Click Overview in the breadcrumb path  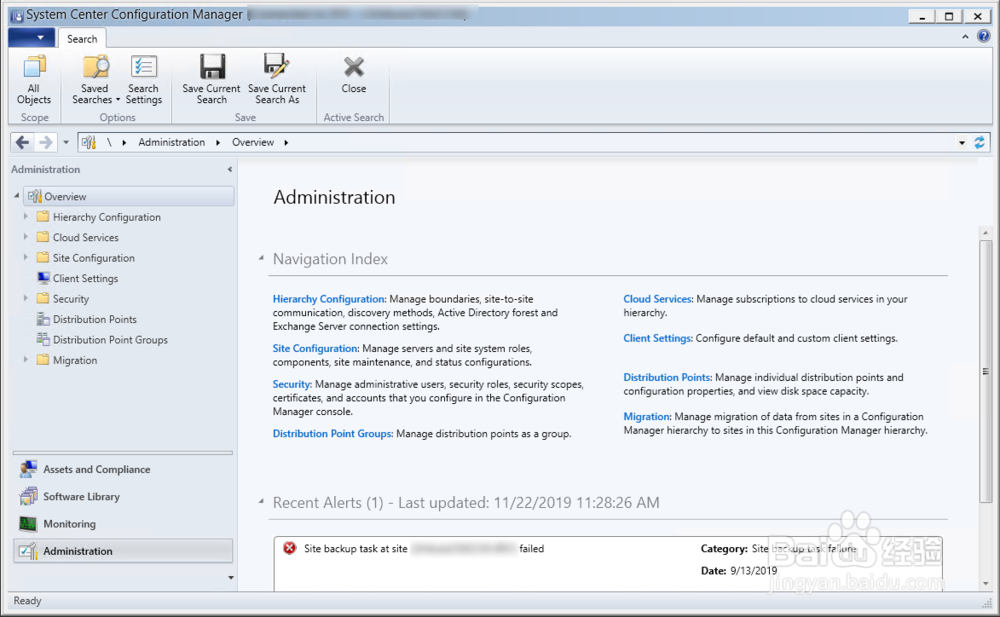pyautogui.click(x=253, y=142)
